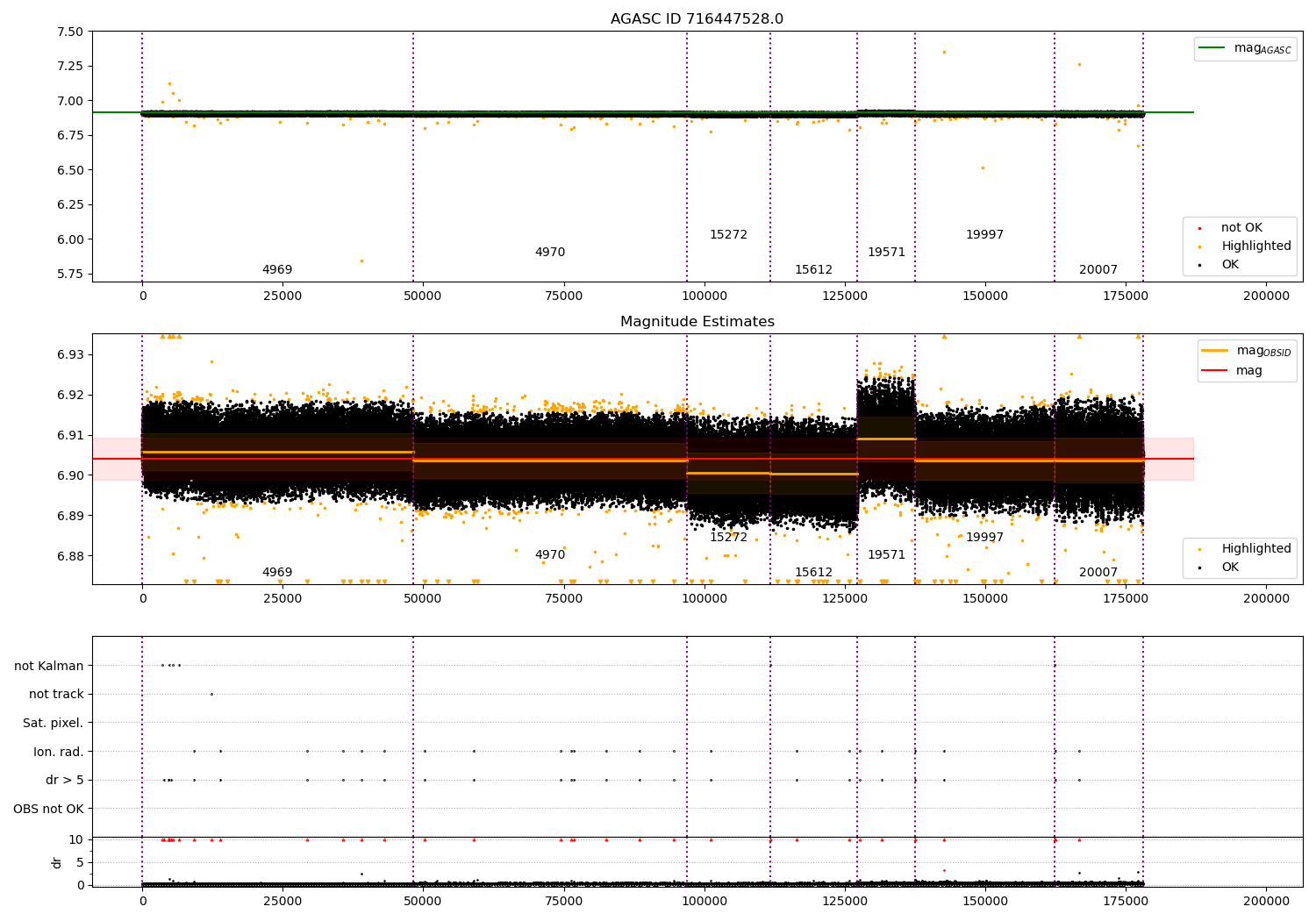The height and width of the screenshot is (921, 1316).
Task: Click the 'Sat. pixel.' row label
Action: click(x=53, y=723)
